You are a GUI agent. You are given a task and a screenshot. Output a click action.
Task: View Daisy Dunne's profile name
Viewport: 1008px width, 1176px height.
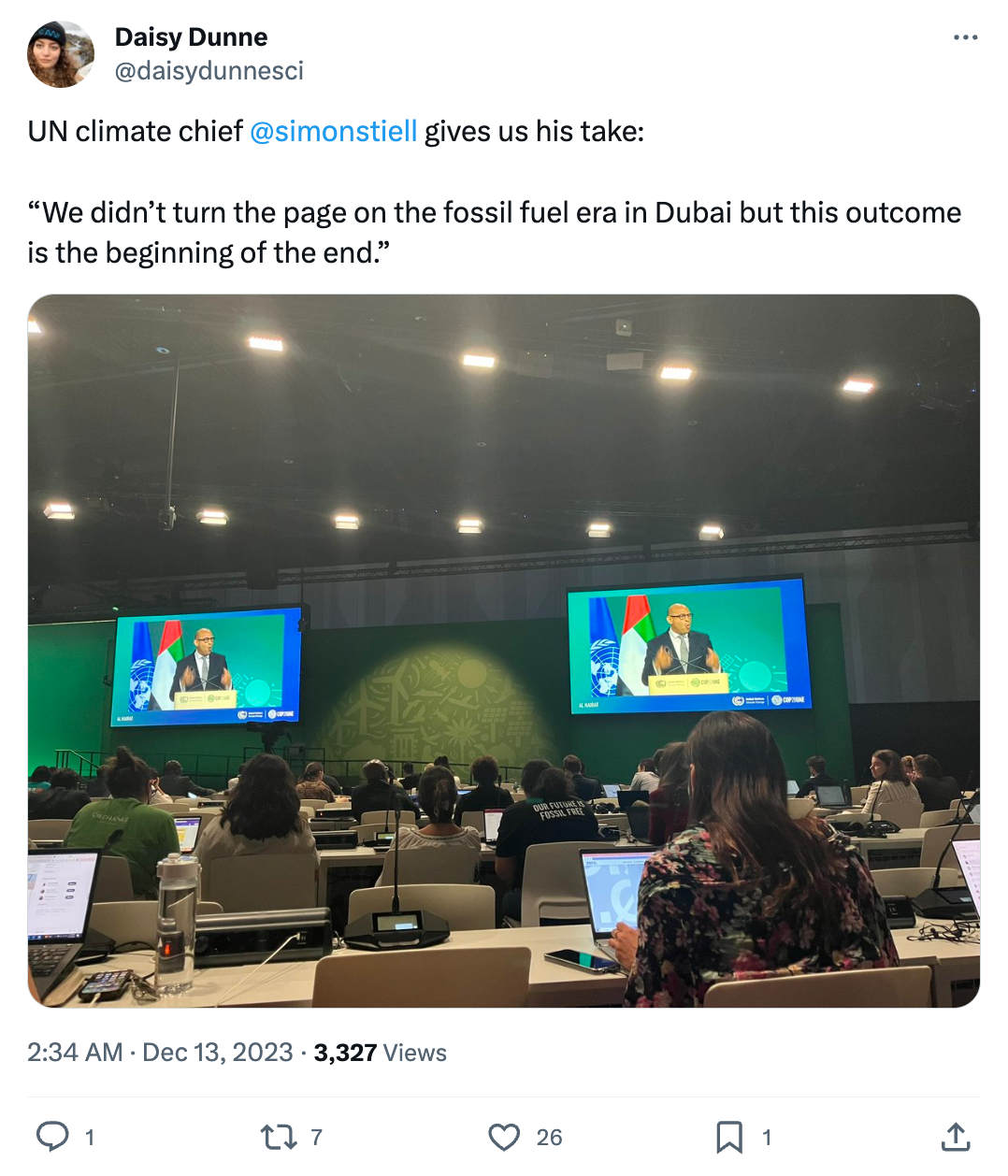(x=191, y=37)
